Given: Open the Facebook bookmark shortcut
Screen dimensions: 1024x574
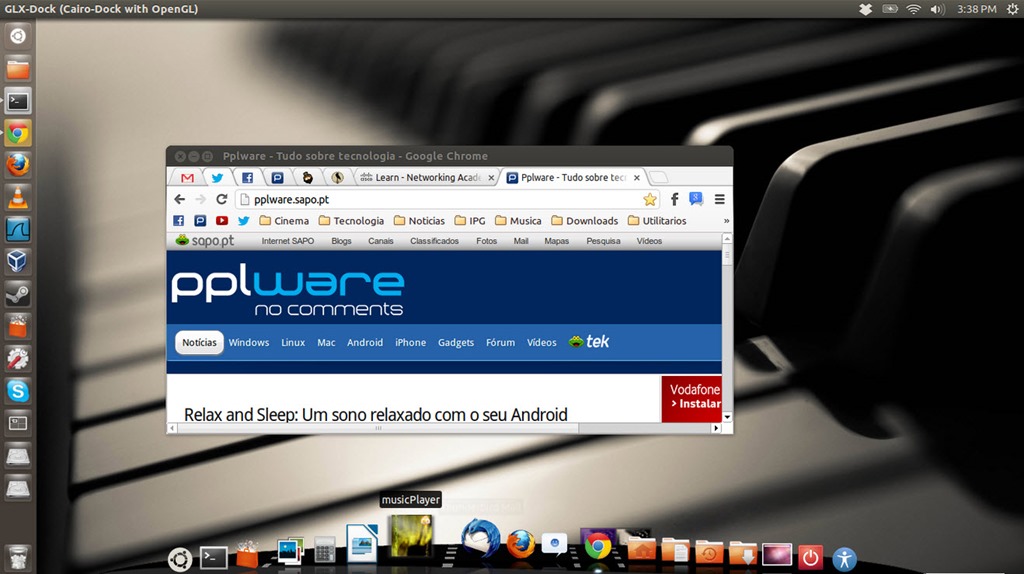Looking at the screenshot, I should click(x=178, y=221).
